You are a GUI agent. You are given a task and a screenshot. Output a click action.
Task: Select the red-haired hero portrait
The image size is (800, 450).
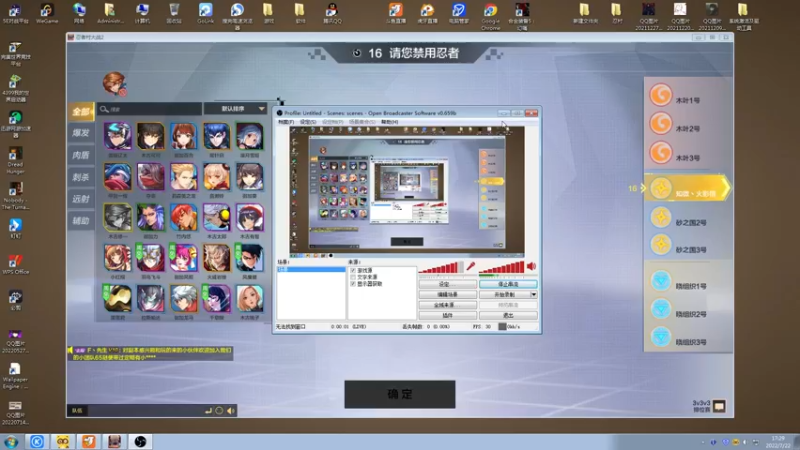184,217
